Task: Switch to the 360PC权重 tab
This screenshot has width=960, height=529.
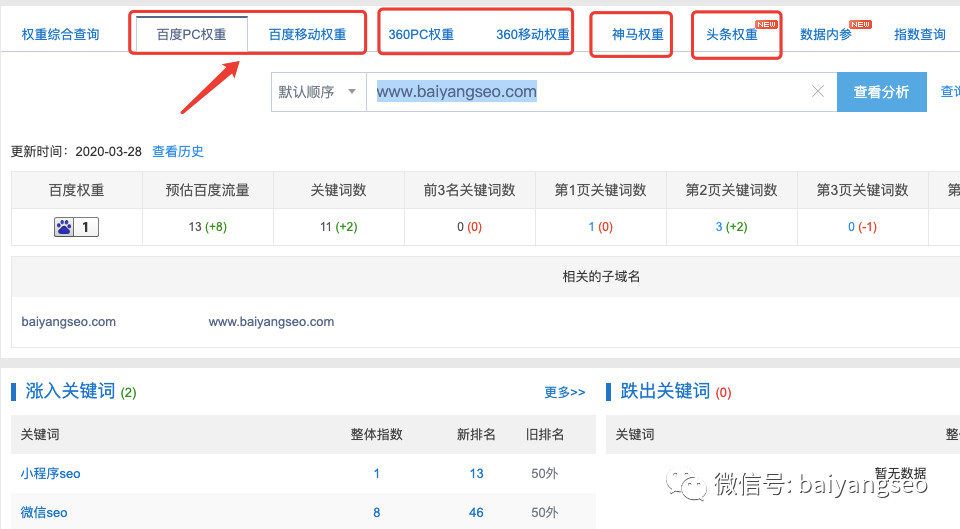Action: [x=421, y=35]
